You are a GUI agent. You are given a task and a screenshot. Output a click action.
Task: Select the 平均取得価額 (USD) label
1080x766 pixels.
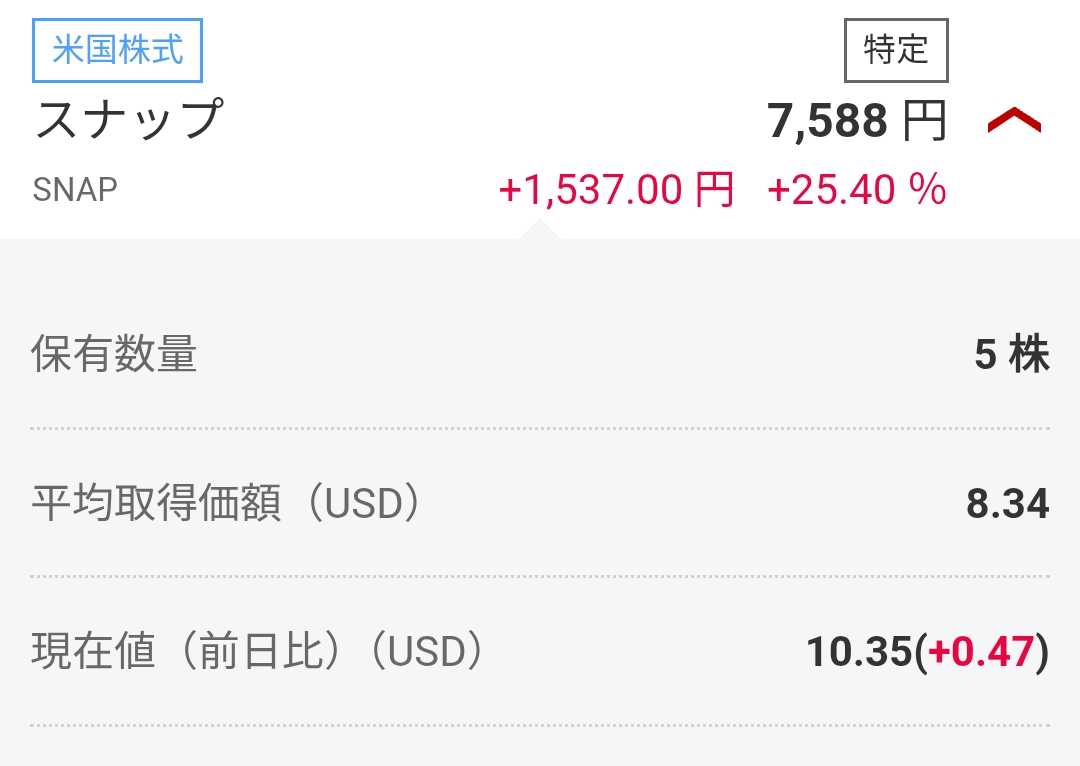225,504
